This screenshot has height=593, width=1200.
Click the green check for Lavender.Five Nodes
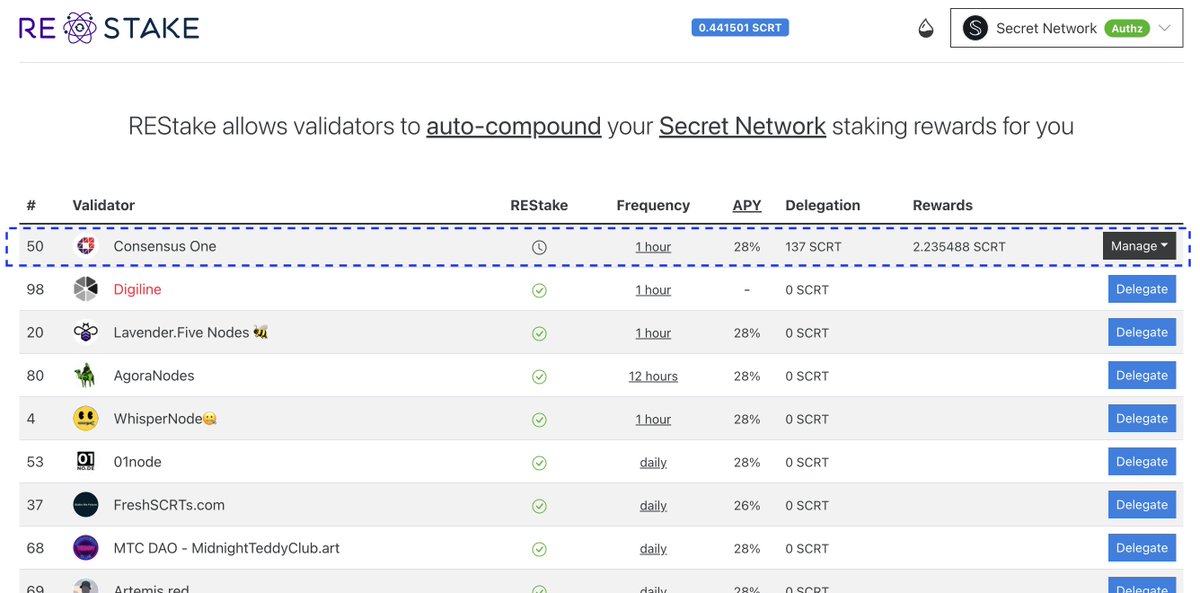[x=539, y=333]
